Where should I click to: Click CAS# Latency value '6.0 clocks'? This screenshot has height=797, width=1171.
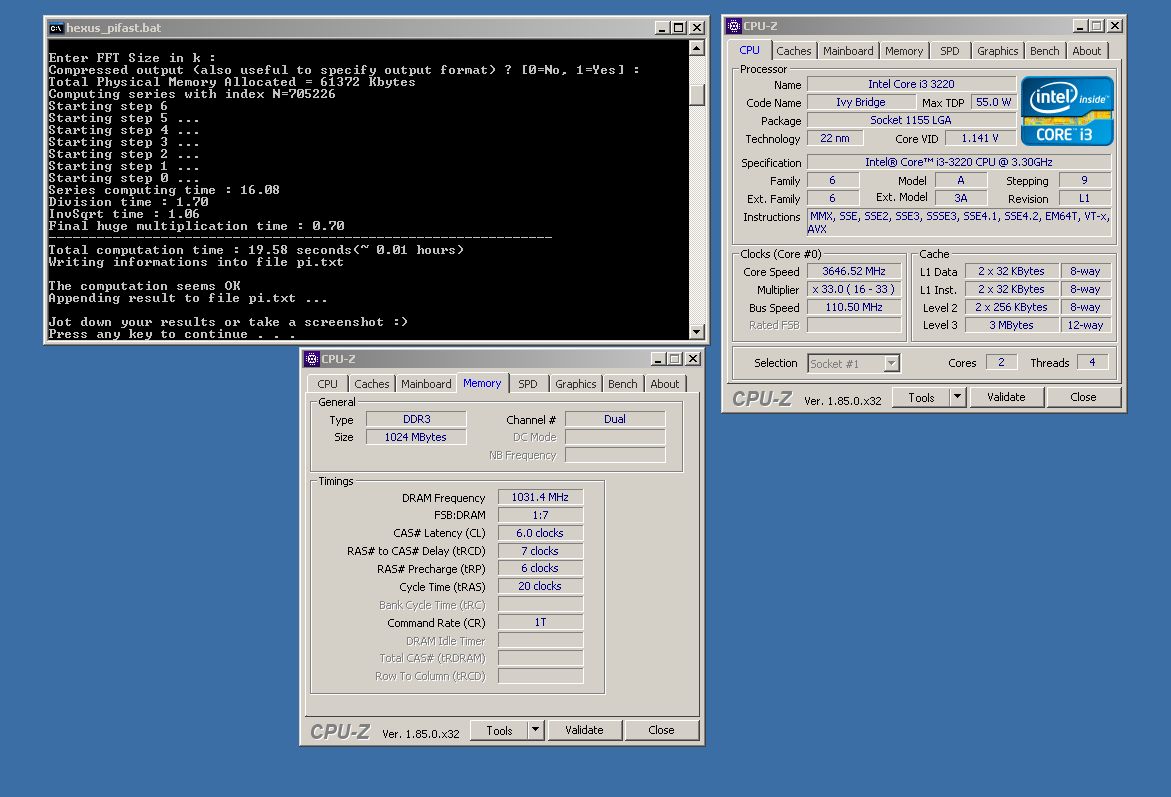coord(540,533)
